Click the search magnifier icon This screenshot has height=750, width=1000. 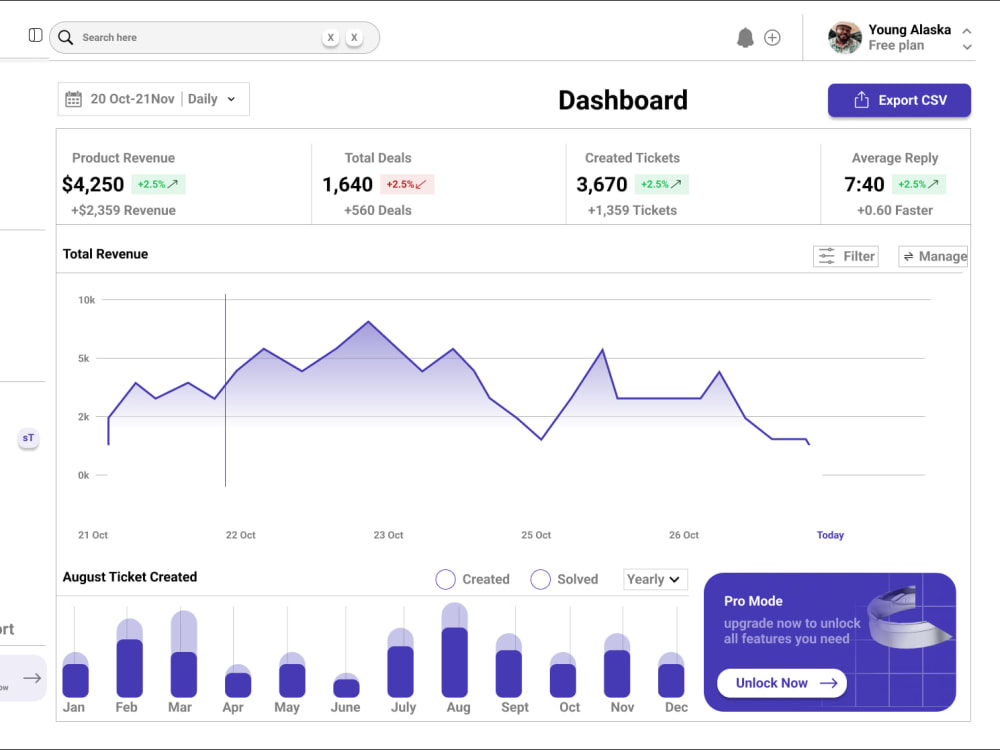coord(66,38)
